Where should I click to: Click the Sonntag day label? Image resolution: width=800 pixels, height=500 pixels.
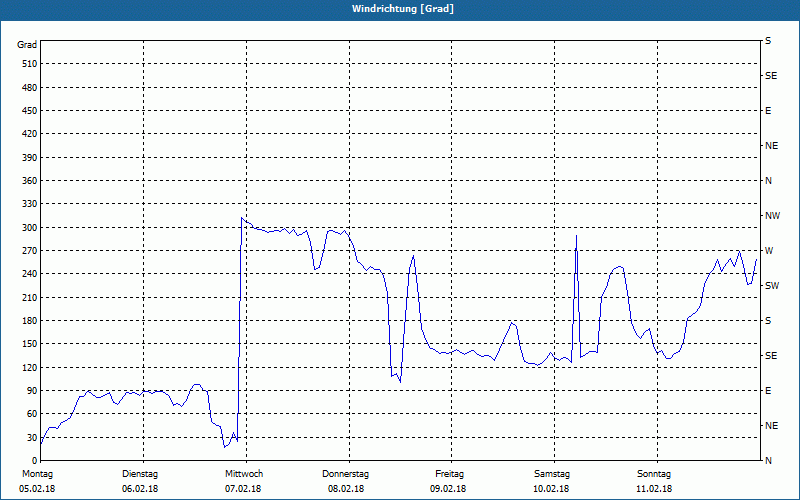click(654, 474)
